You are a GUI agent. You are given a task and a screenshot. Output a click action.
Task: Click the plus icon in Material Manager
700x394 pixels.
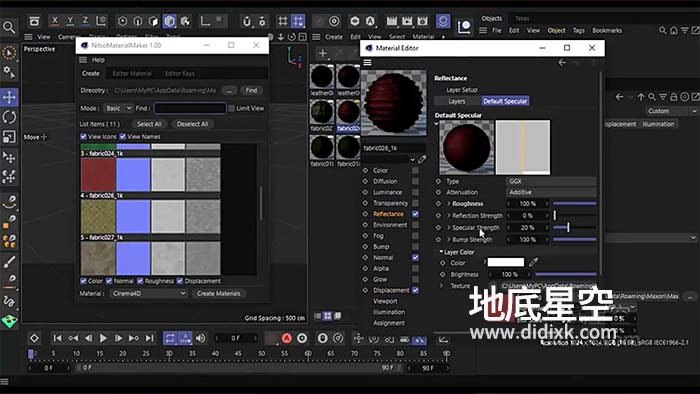point(322,54)
